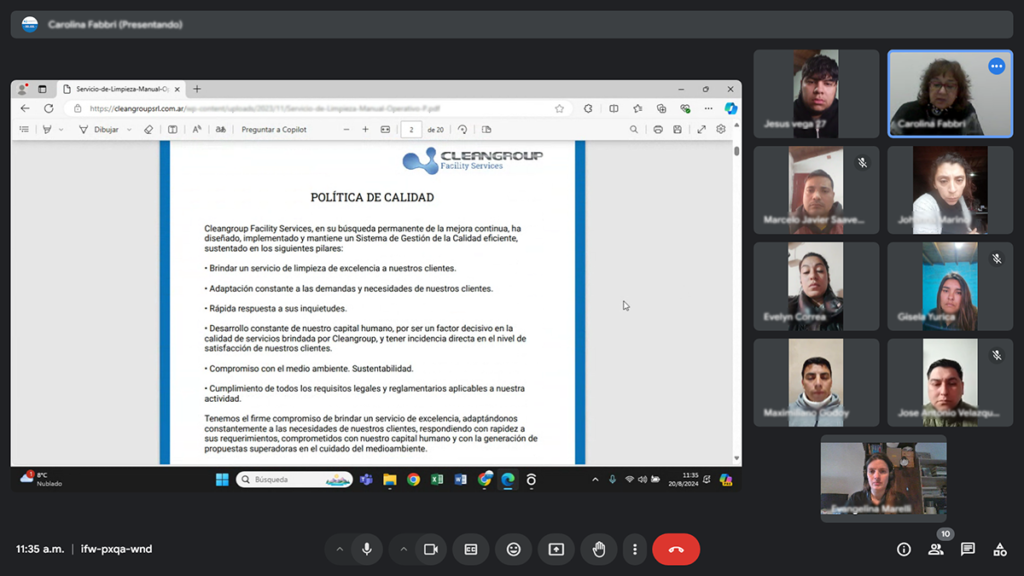Image resolution: width=1024 pixels, height=576 pixels.
Task: Mute the microphone in Meet
Action: point(367,549)
